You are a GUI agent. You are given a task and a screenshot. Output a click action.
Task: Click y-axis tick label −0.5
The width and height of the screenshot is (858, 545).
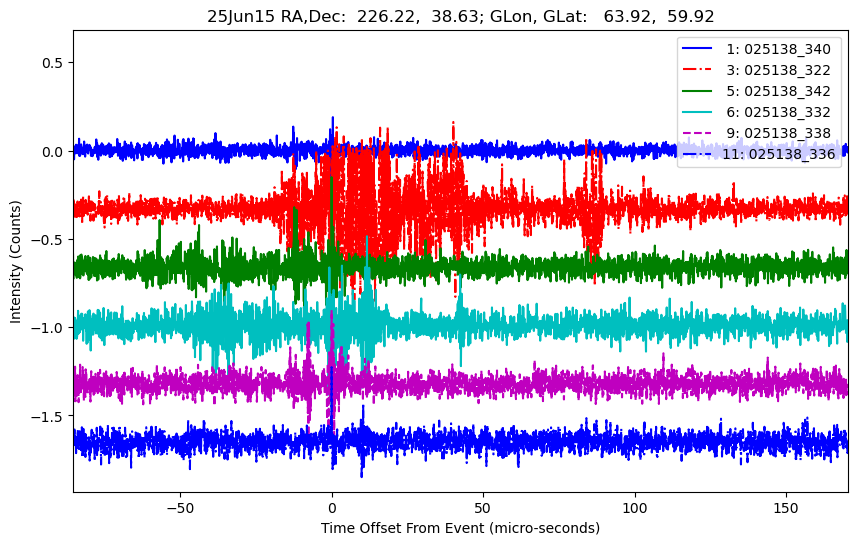pyautogui.click(x=49, y=240)
